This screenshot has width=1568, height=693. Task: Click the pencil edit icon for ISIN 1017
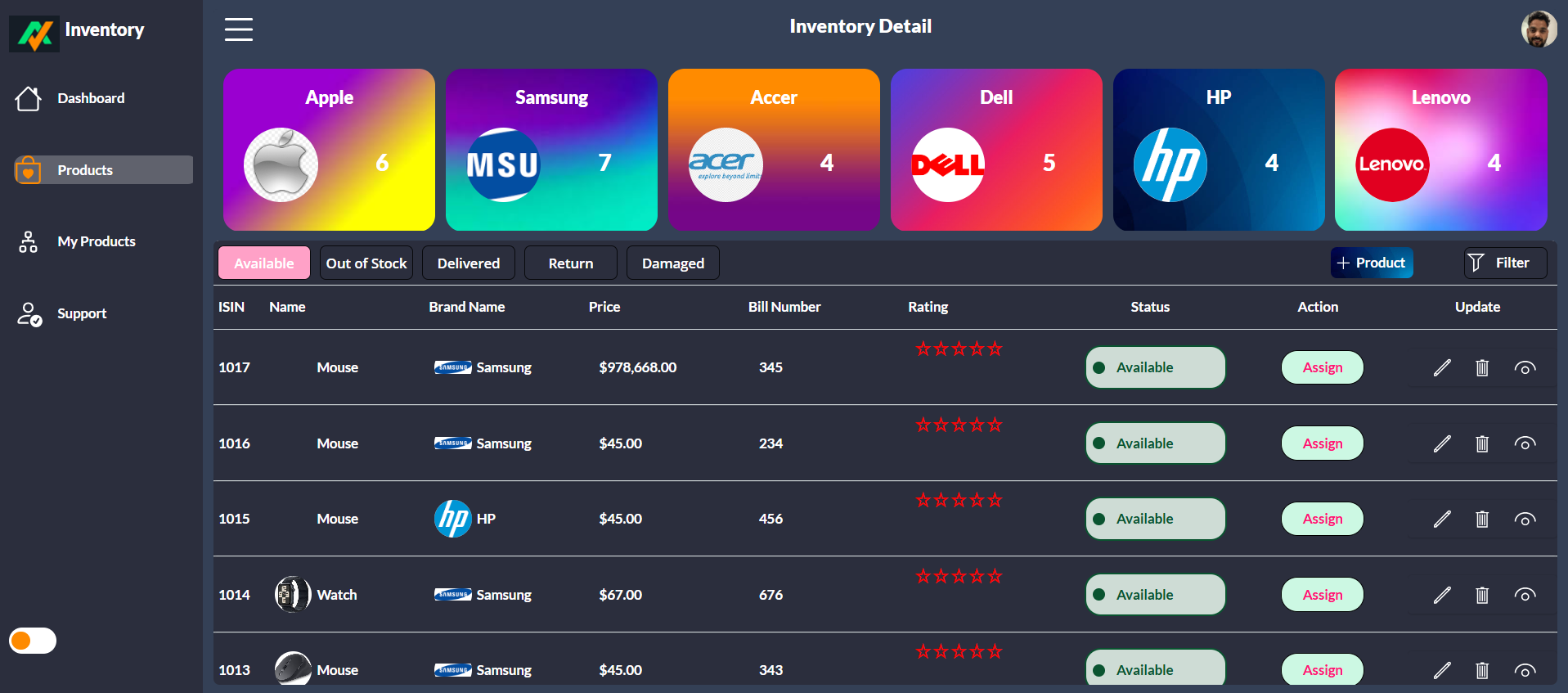pos(1442,368)
